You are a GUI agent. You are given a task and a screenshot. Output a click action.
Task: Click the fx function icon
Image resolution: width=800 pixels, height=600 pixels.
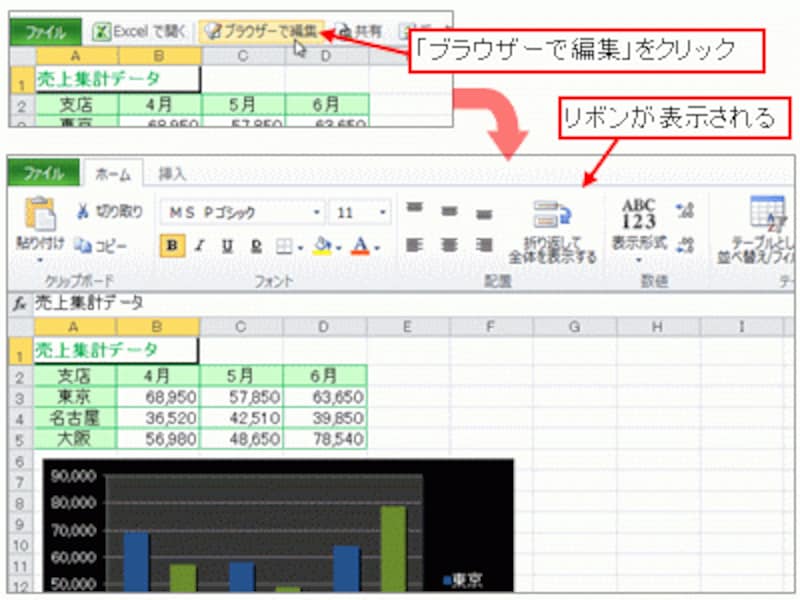coord(19,304)
